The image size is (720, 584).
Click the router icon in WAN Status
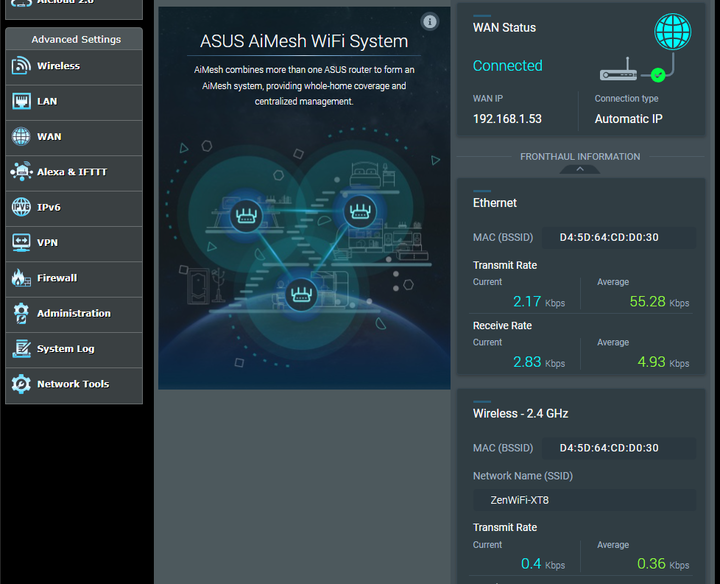[619, 70]
